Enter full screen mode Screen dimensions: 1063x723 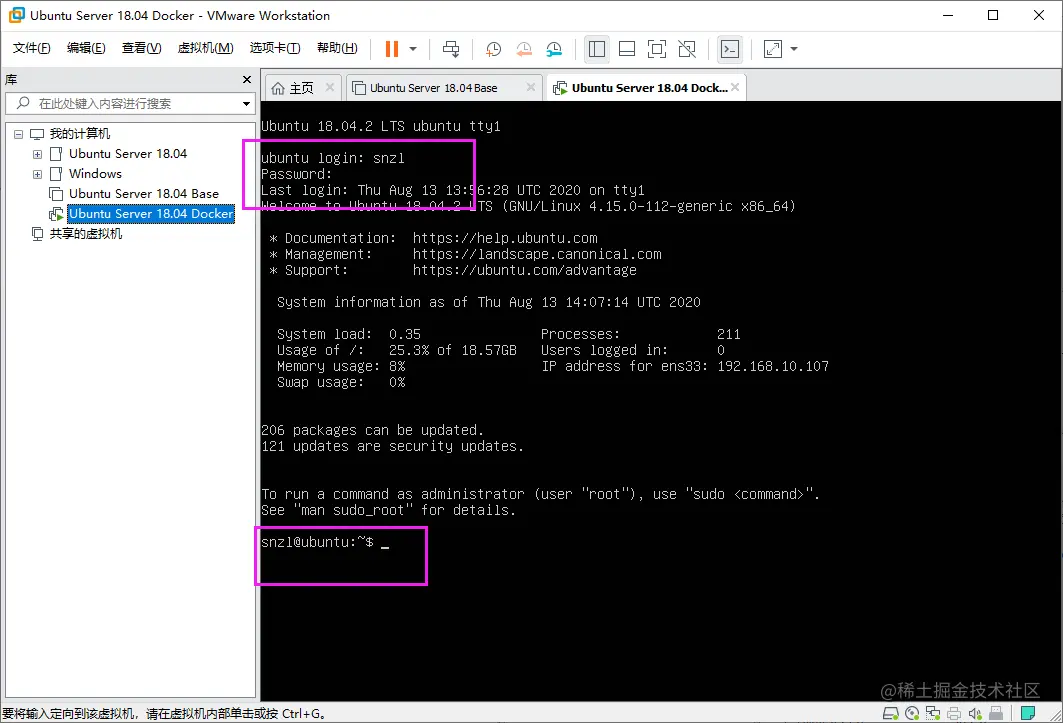657,49
